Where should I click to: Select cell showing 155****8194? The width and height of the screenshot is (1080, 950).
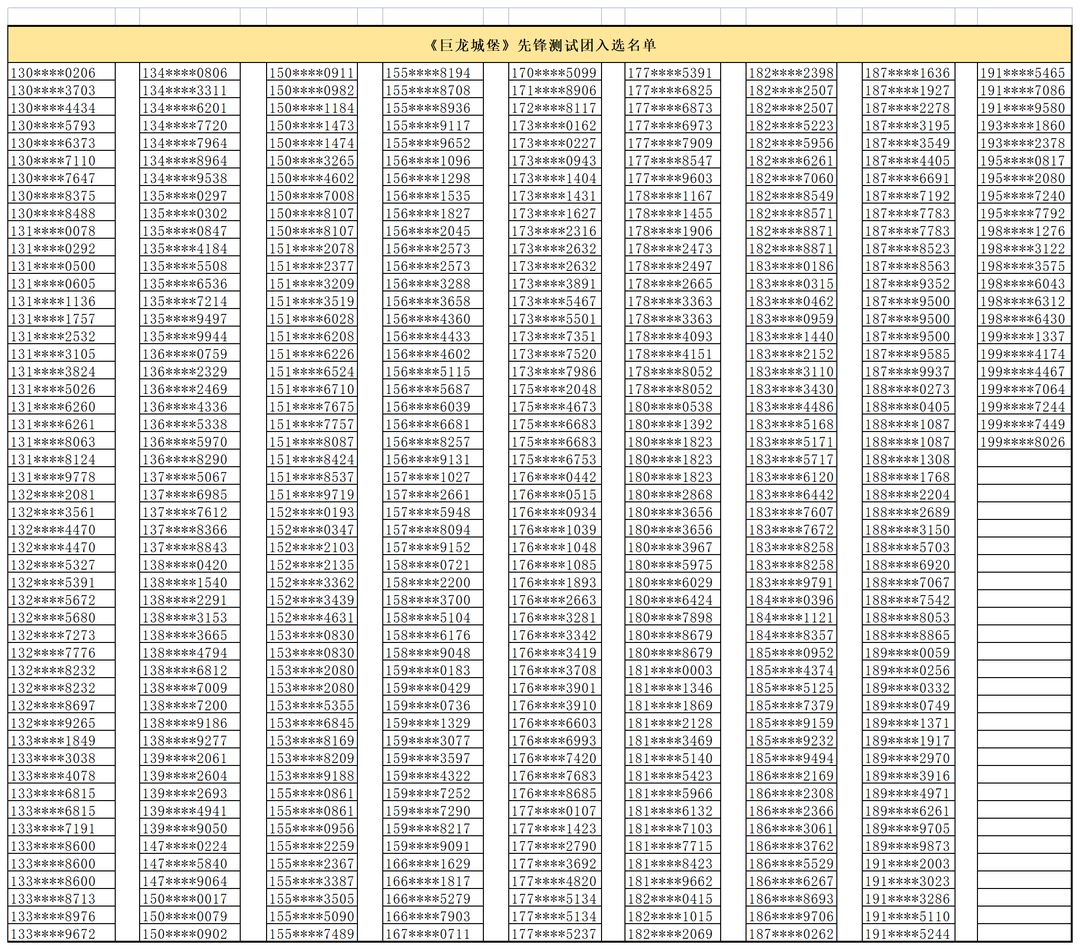pos(433,72)
